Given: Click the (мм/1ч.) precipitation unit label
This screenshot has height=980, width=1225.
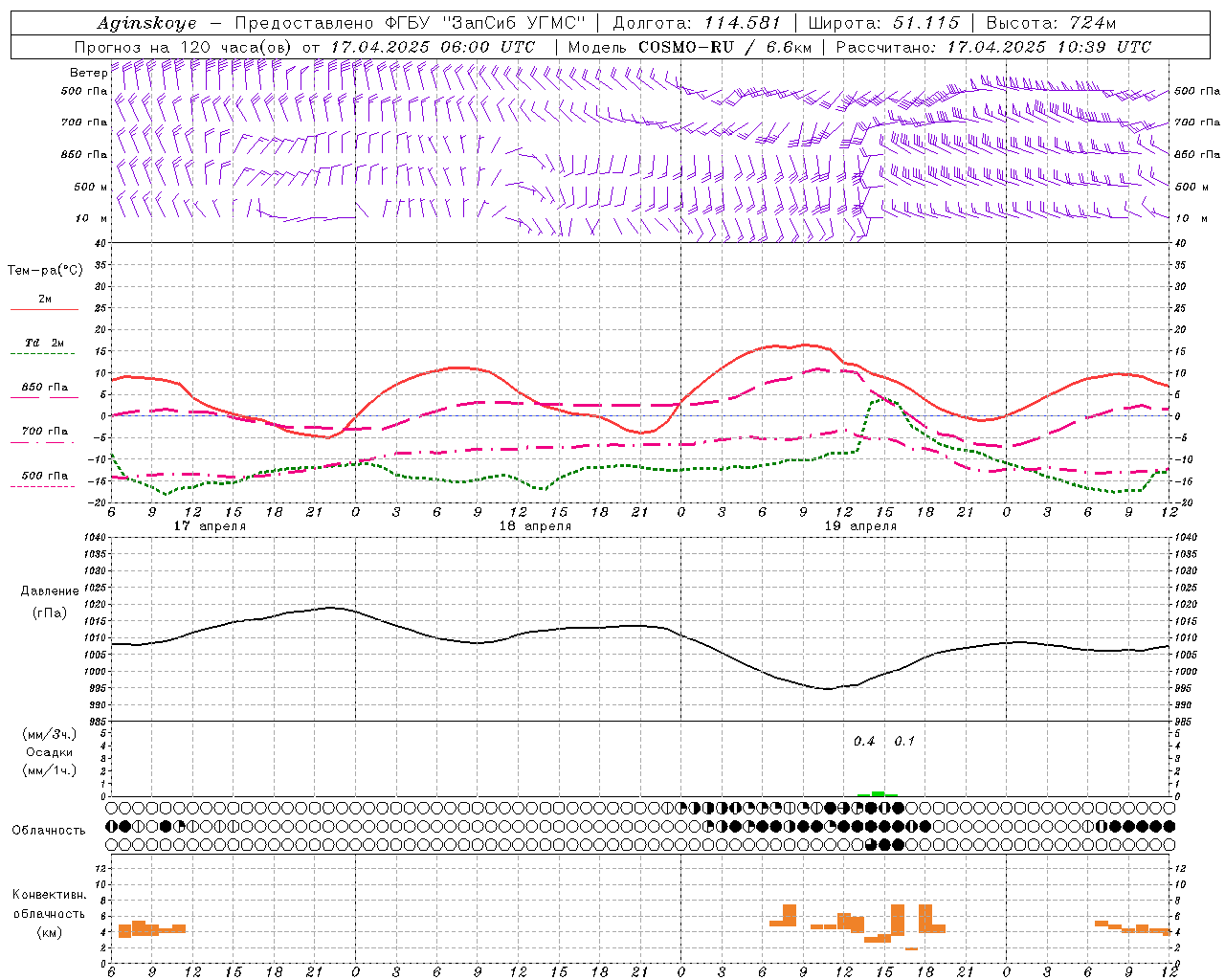Looking at the screenshot, I should coord(50,770).
